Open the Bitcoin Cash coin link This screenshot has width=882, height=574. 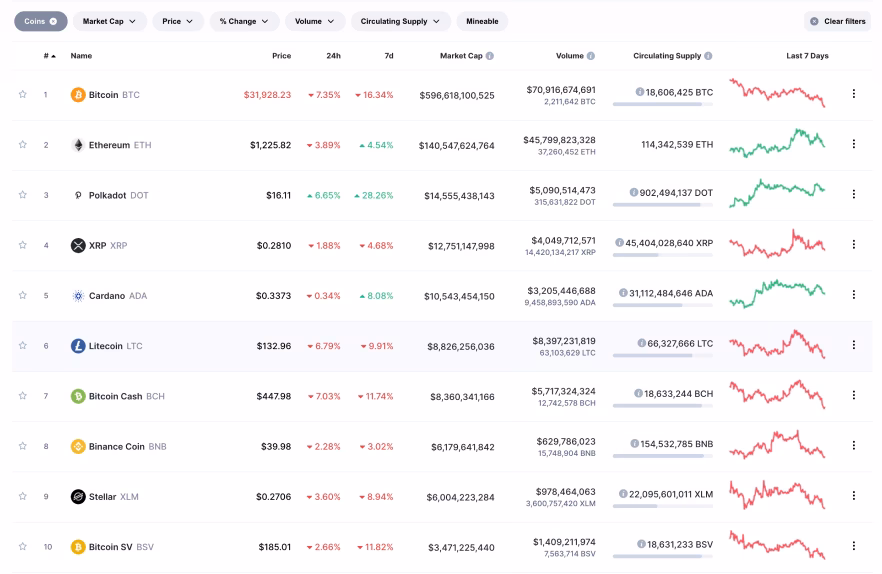coord(115,396)
